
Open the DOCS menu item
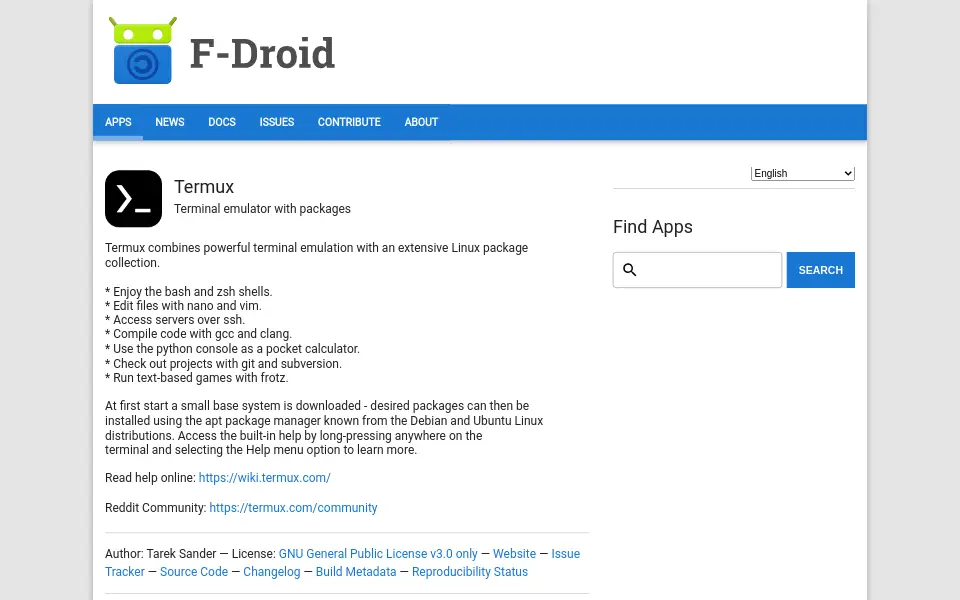coord(222,122)
